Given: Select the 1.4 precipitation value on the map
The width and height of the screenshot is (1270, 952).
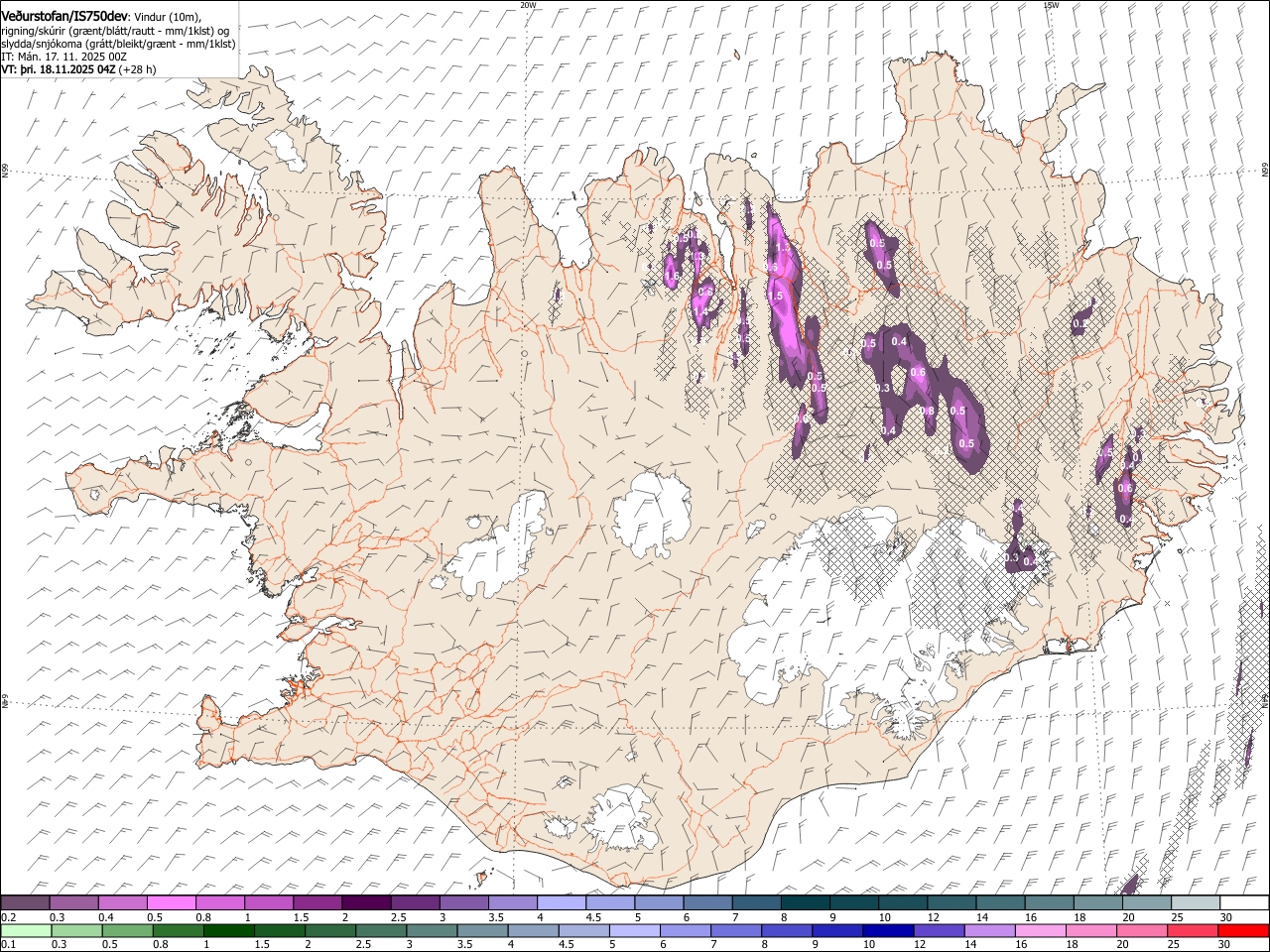Looking at the screenshot, I should pos(700,312).
